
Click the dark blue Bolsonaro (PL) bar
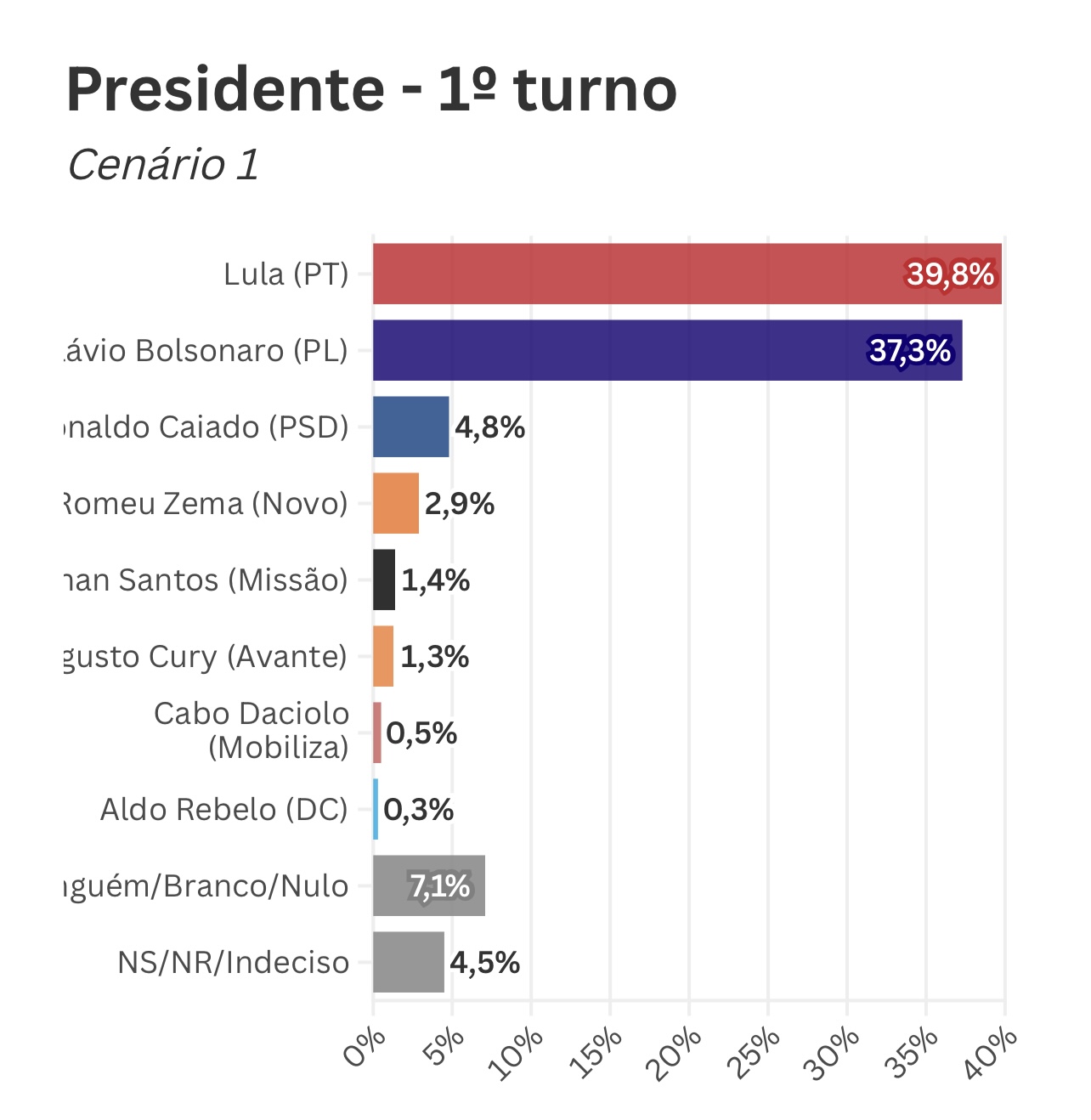[620, 350]
